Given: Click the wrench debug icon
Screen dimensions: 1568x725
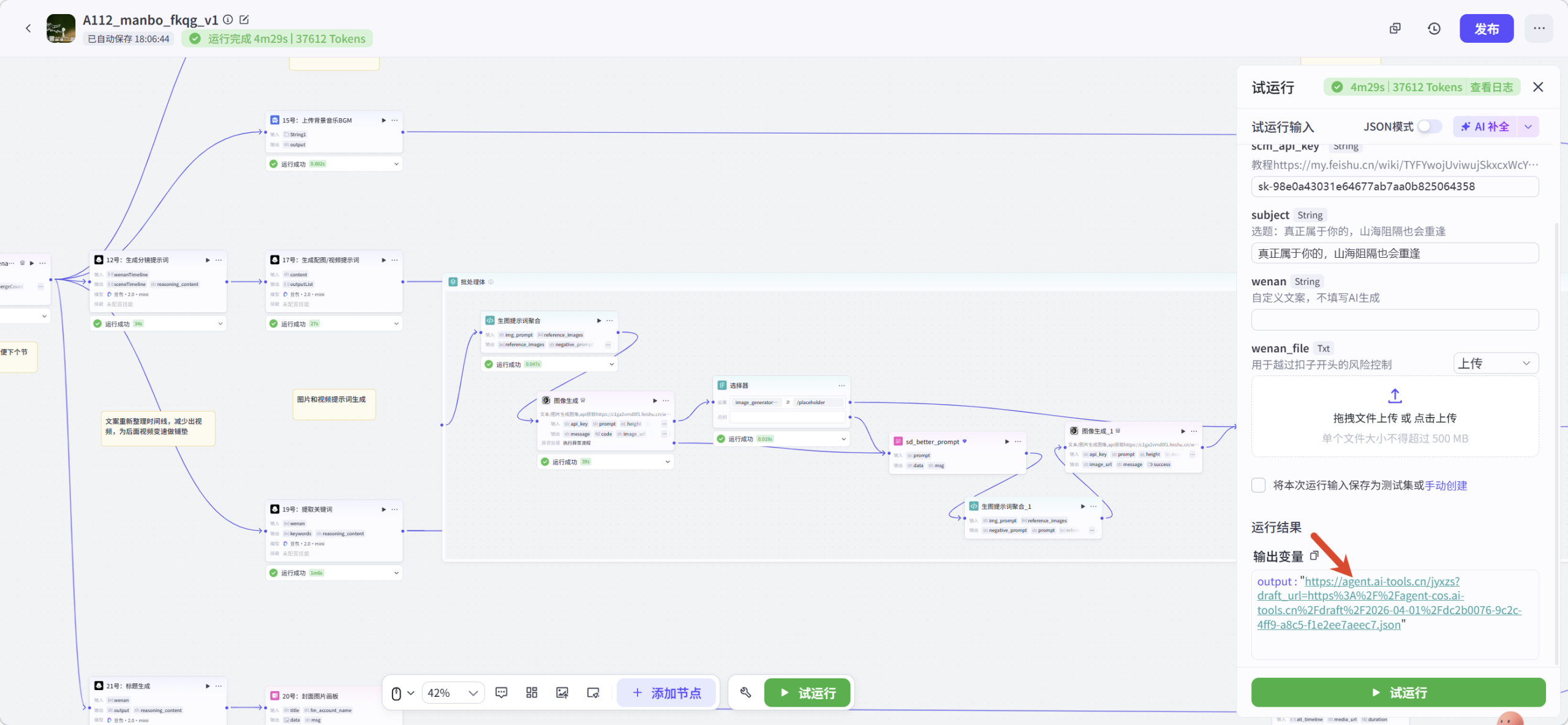Looking at the screenshot, I should [x=745, y=693].
